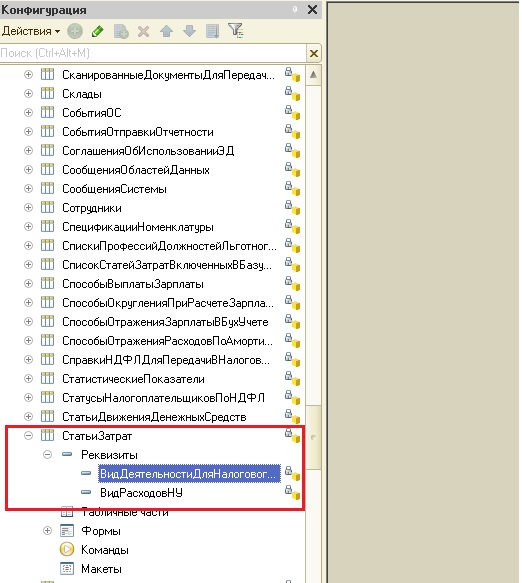Click the lock icon beside Склады

[292, 94]
